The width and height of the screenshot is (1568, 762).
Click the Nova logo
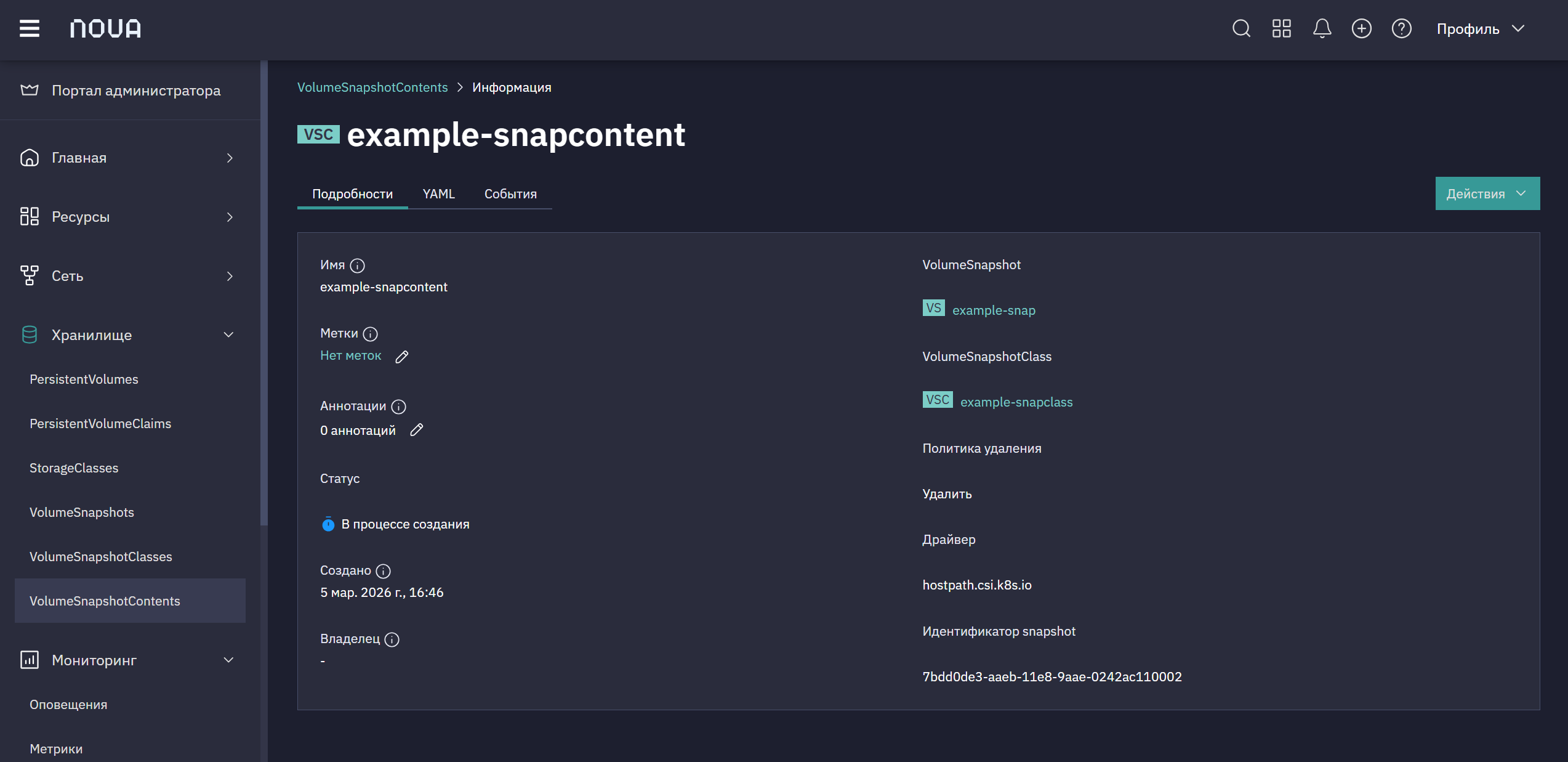tap(105, 28)
